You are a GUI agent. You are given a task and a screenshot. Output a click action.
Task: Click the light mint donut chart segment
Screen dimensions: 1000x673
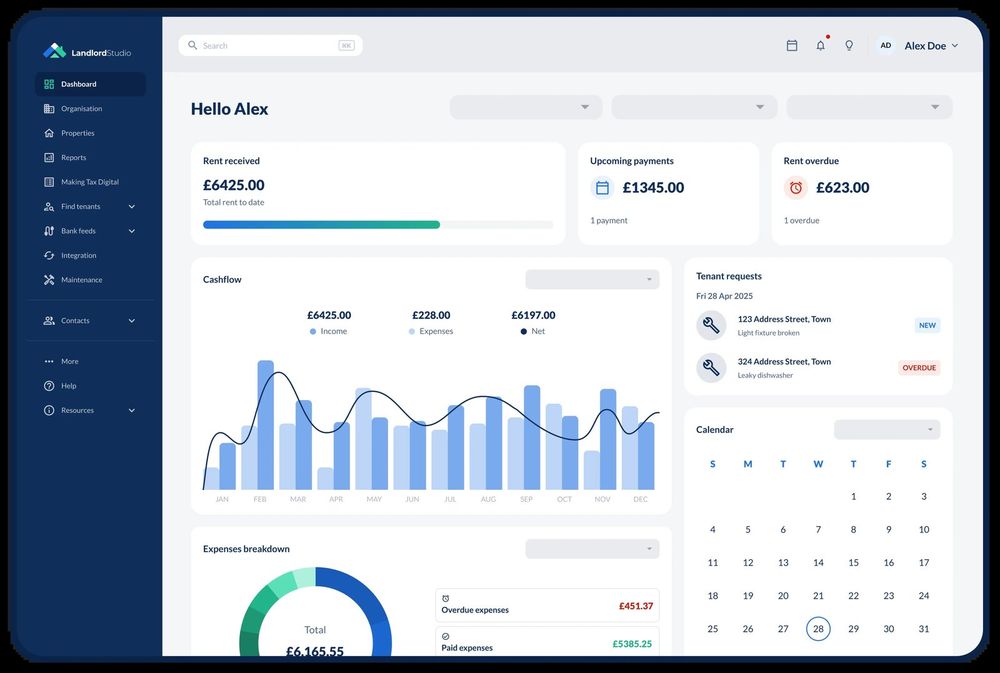coord(305,576)
